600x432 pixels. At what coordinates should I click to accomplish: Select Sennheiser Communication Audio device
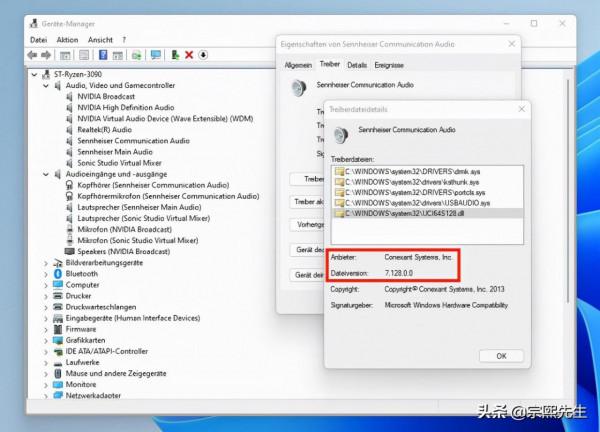pyautogui.click(x=133, y=141)
